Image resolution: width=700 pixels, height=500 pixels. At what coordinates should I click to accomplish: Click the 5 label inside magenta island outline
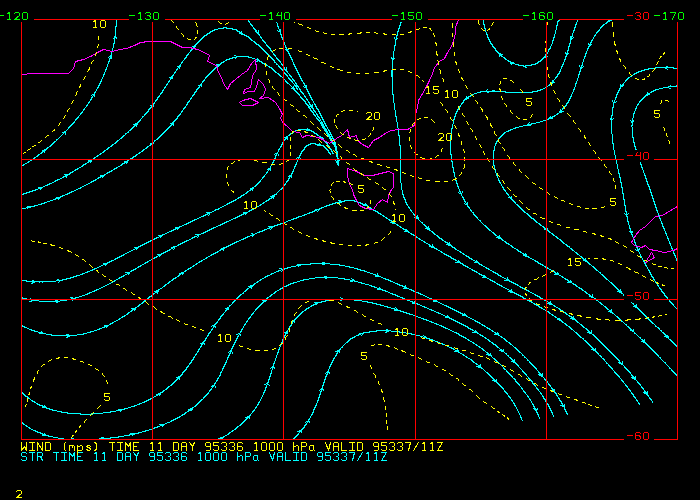coord(361,189)
